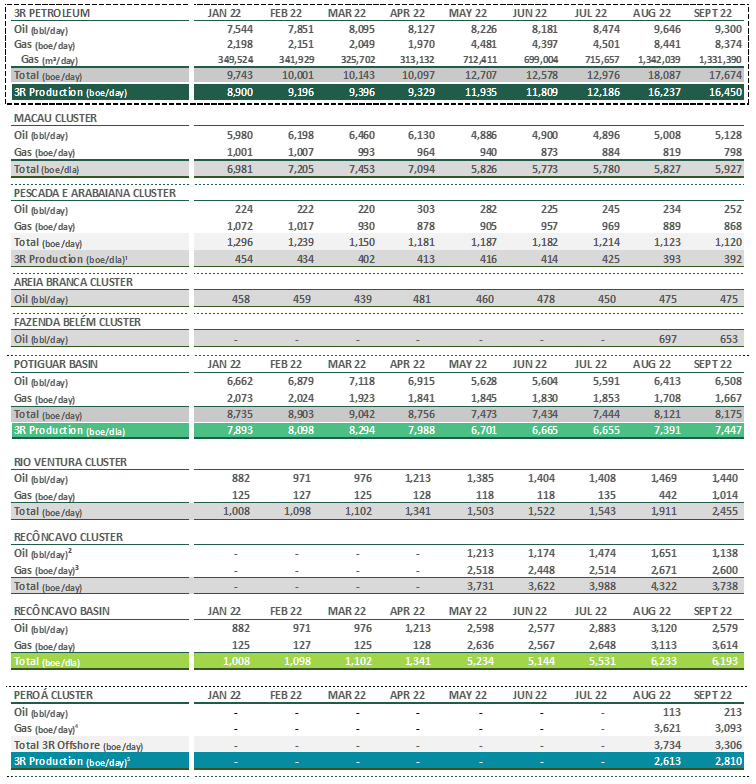Select the MACAU CLUSTER heading
The width and height of the screenshot is (756, 784).
click(x=56, y=118)
